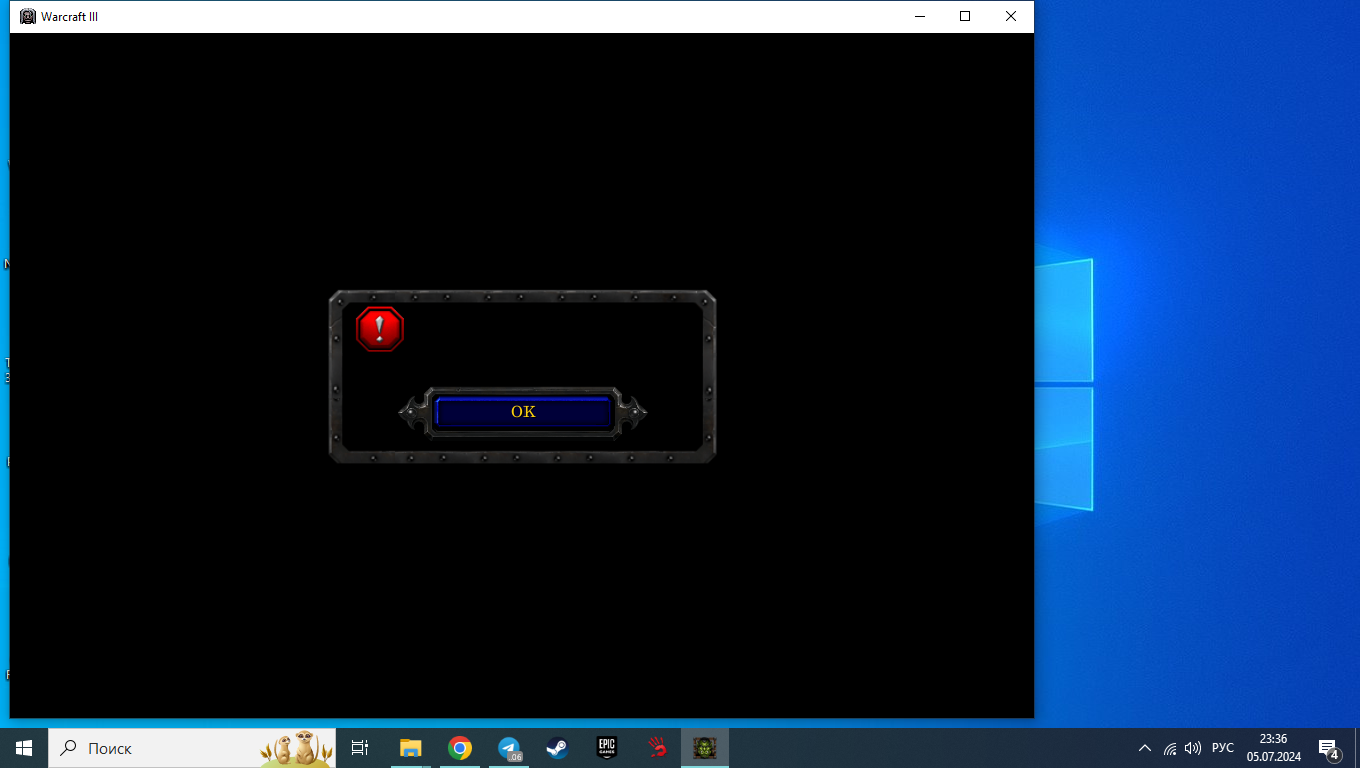Maximize the Warcraft III window

965,16
